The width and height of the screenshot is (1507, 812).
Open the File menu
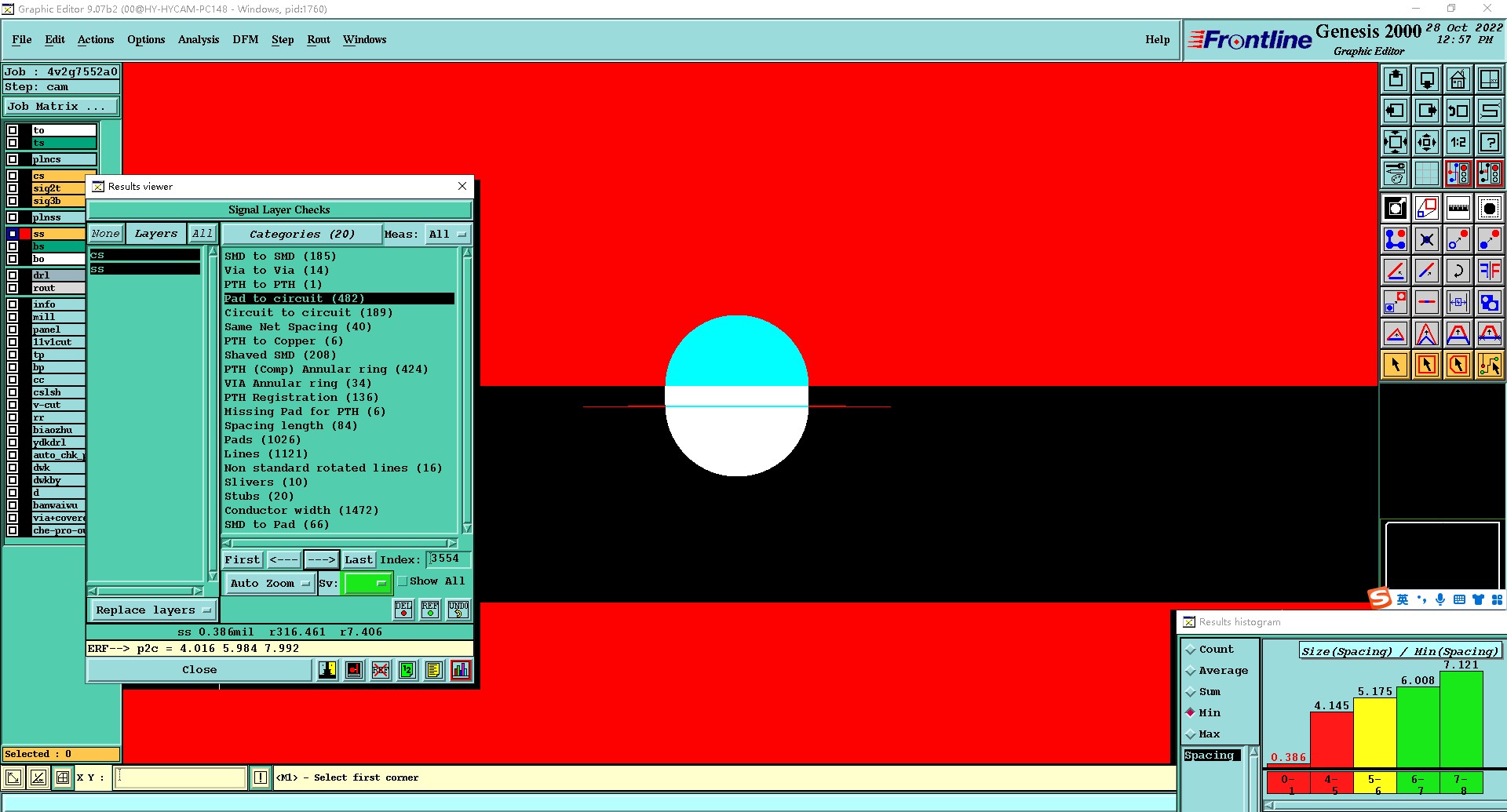pos(22,39)
